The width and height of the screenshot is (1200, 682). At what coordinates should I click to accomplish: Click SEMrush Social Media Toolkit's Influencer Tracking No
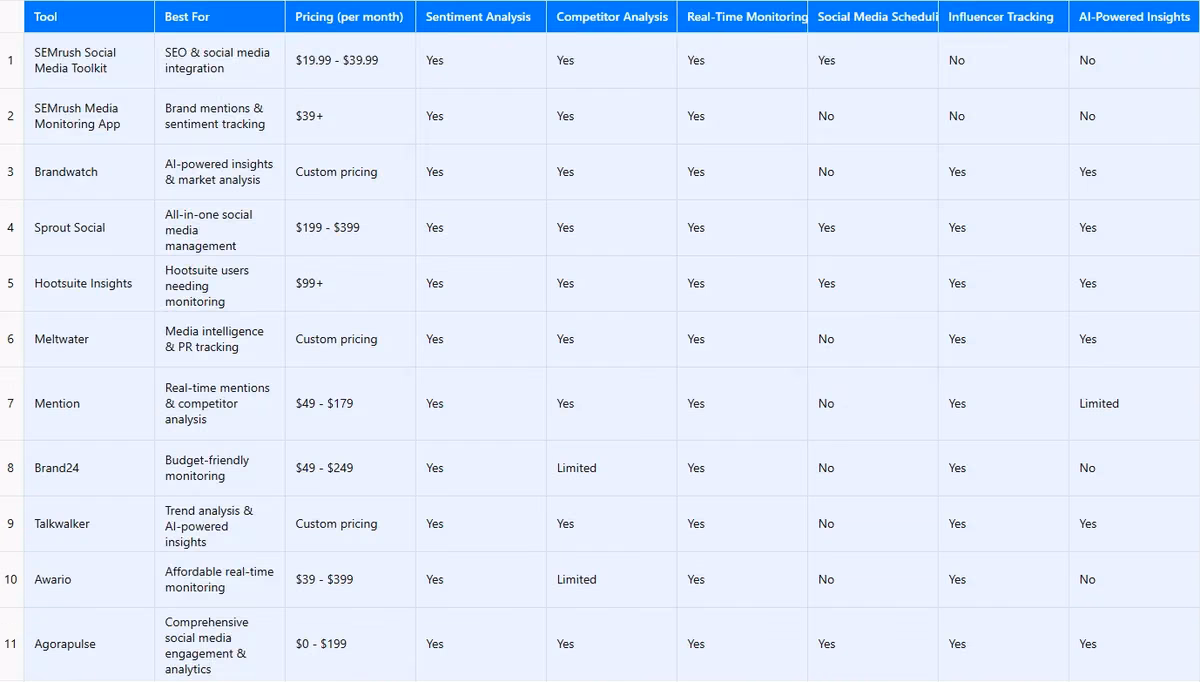pyautogui.click(x=1003, y=60)
